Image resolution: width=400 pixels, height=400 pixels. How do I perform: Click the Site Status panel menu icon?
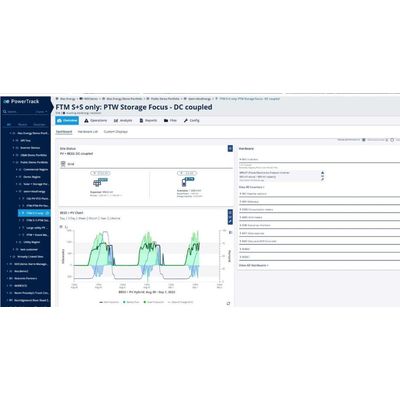pos(230,148)
